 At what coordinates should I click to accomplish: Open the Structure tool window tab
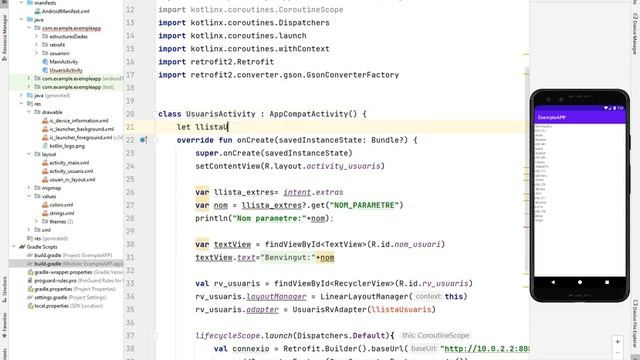click(4, 289)
